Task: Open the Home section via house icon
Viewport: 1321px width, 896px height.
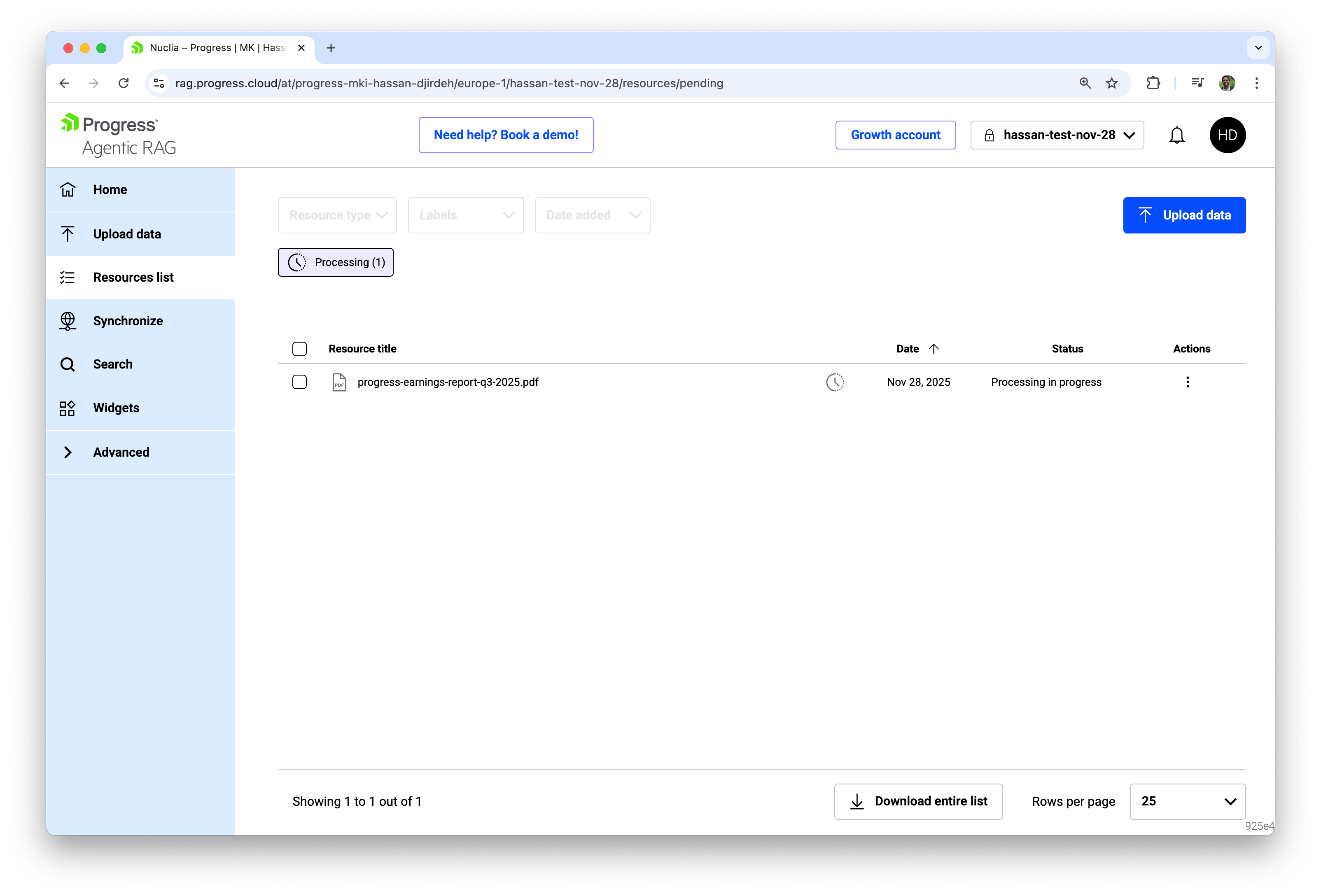Action: [68, 189]
